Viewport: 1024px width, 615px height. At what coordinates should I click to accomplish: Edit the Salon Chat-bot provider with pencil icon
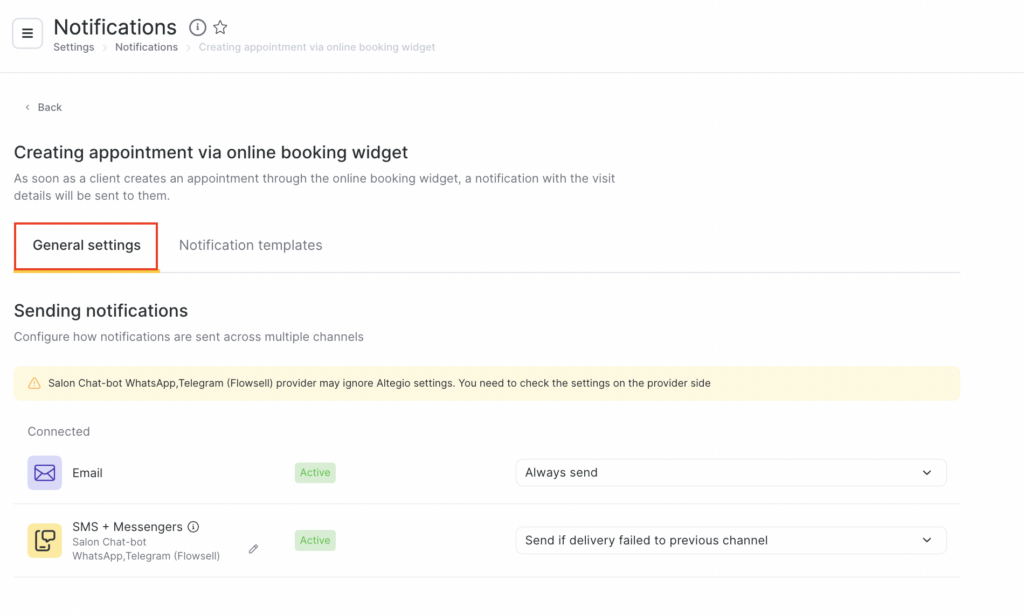point(253,549)
